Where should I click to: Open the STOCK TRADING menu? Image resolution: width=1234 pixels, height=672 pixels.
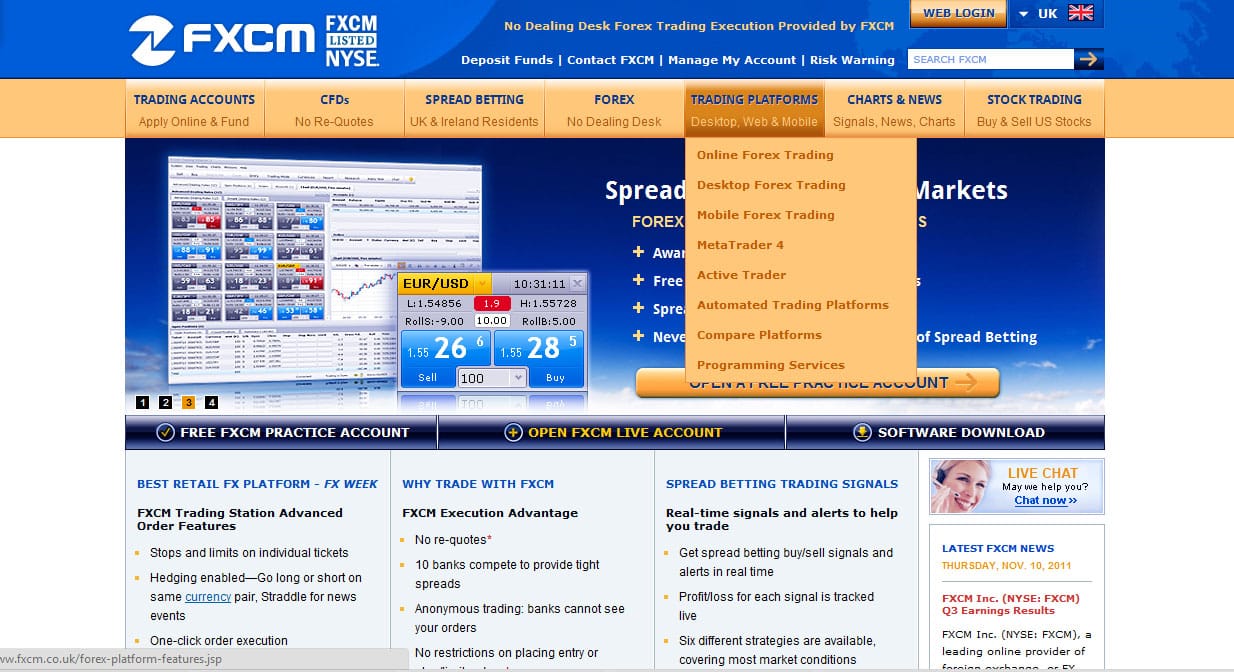point(1034,109)
